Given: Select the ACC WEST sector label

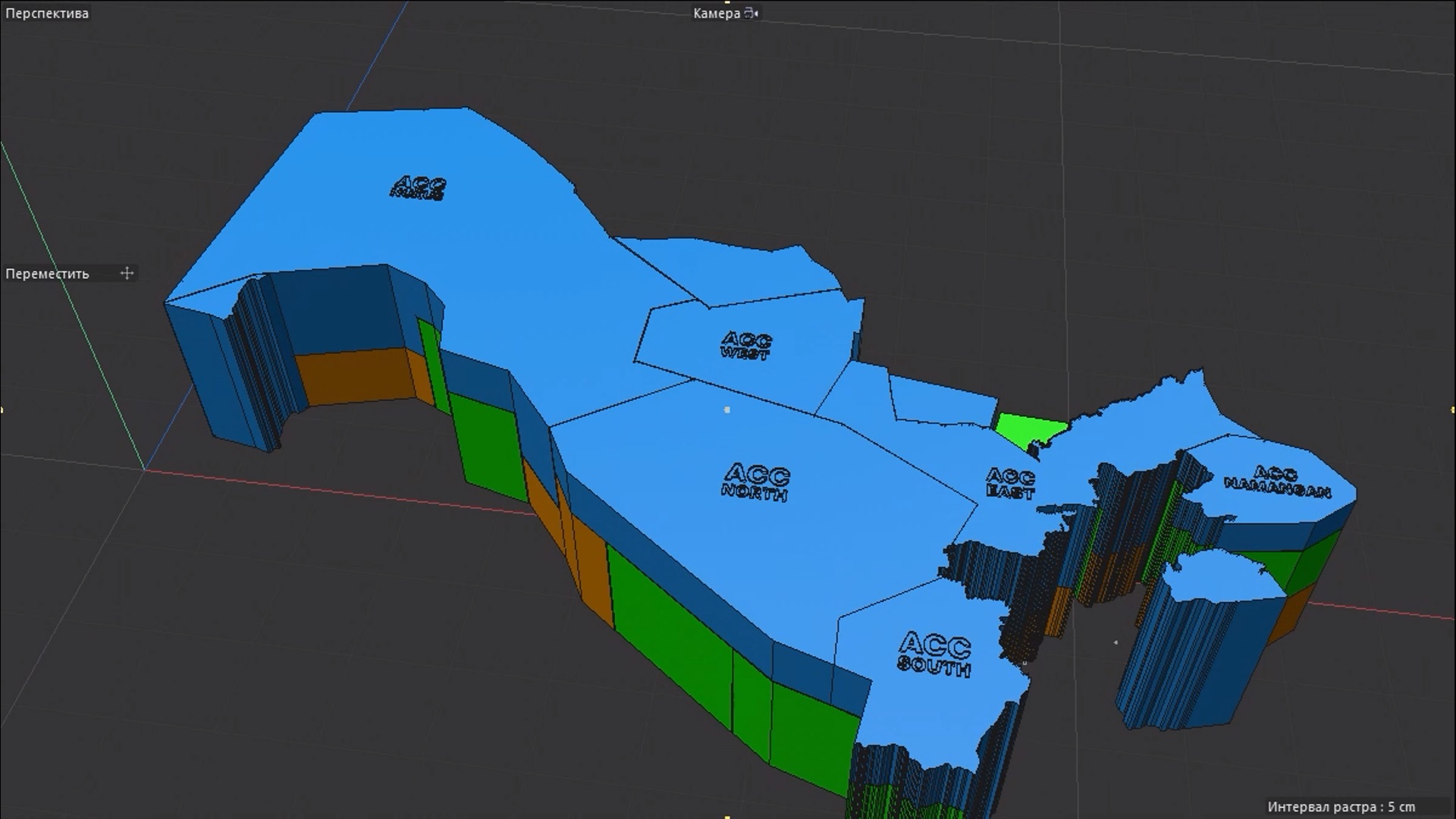Looking at the screenshot, I should [x=746, y=345].
